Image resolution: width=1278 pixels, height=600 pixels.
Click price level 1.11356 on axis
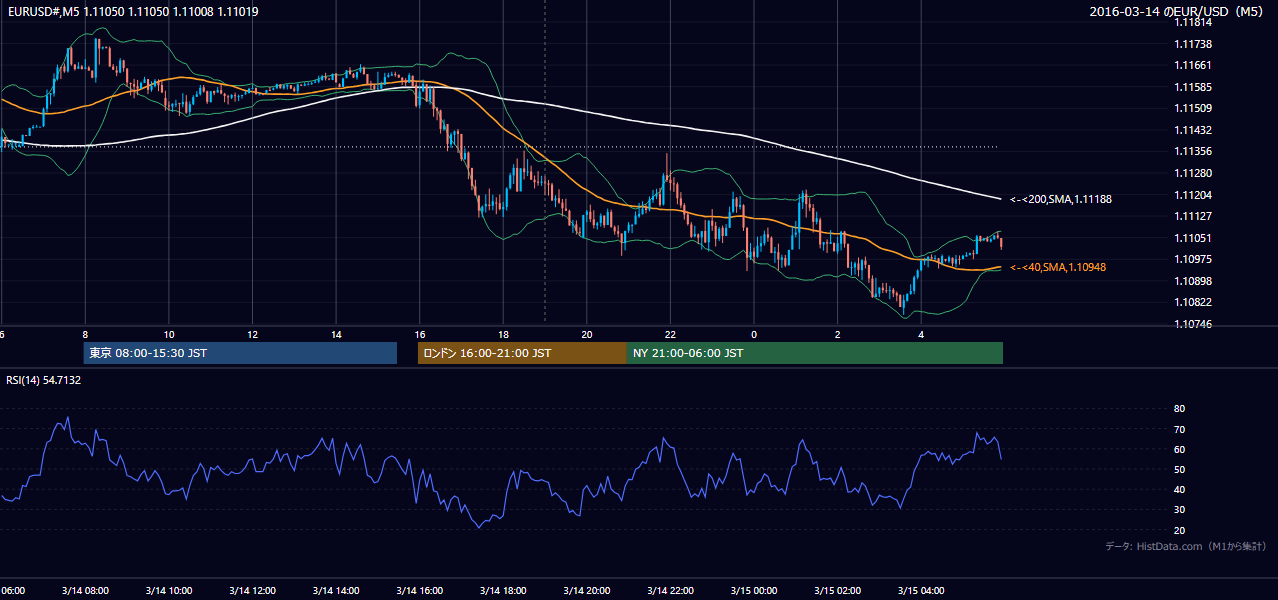(1194, 151)
